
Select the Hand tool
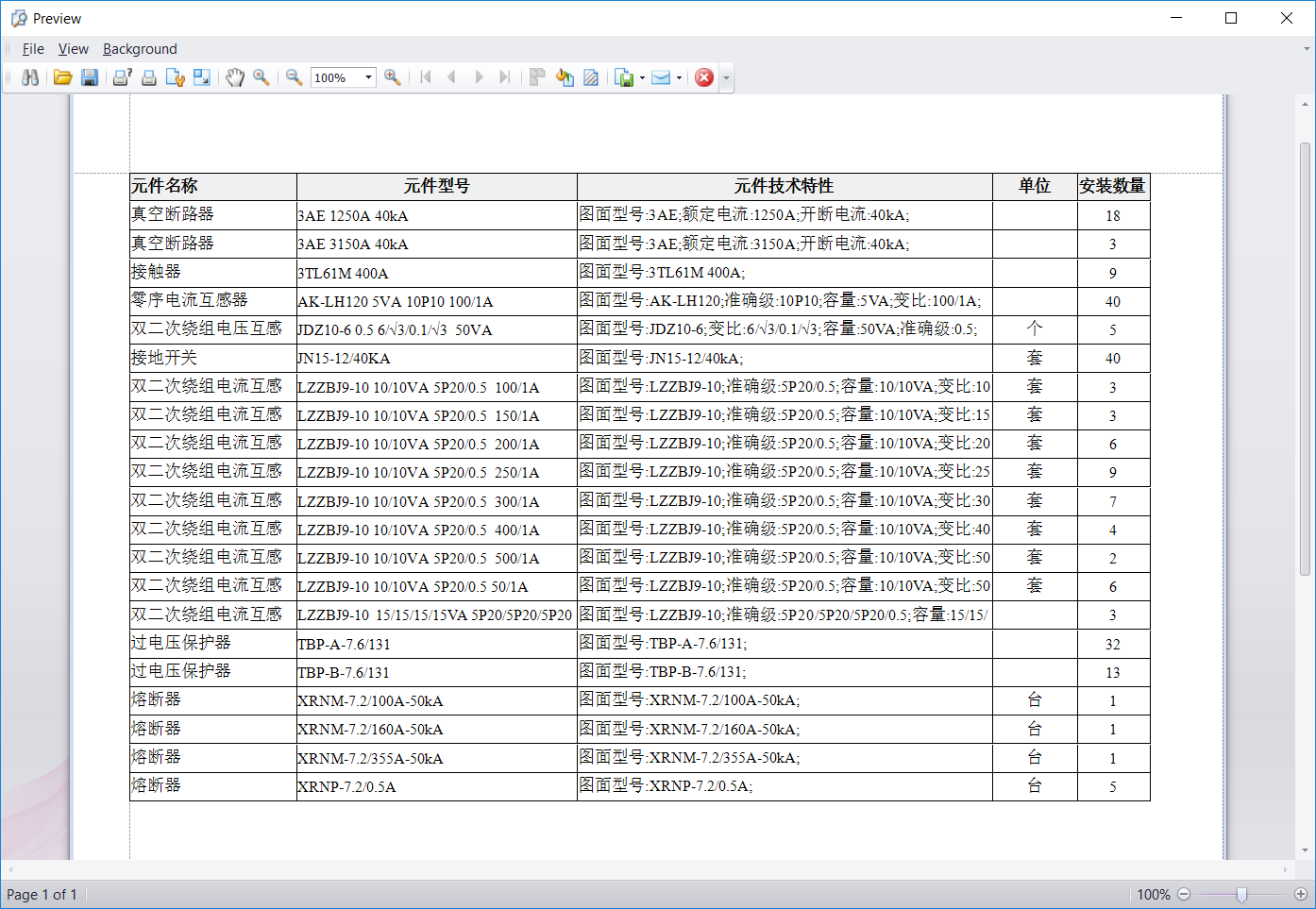[x=235, y=77]
